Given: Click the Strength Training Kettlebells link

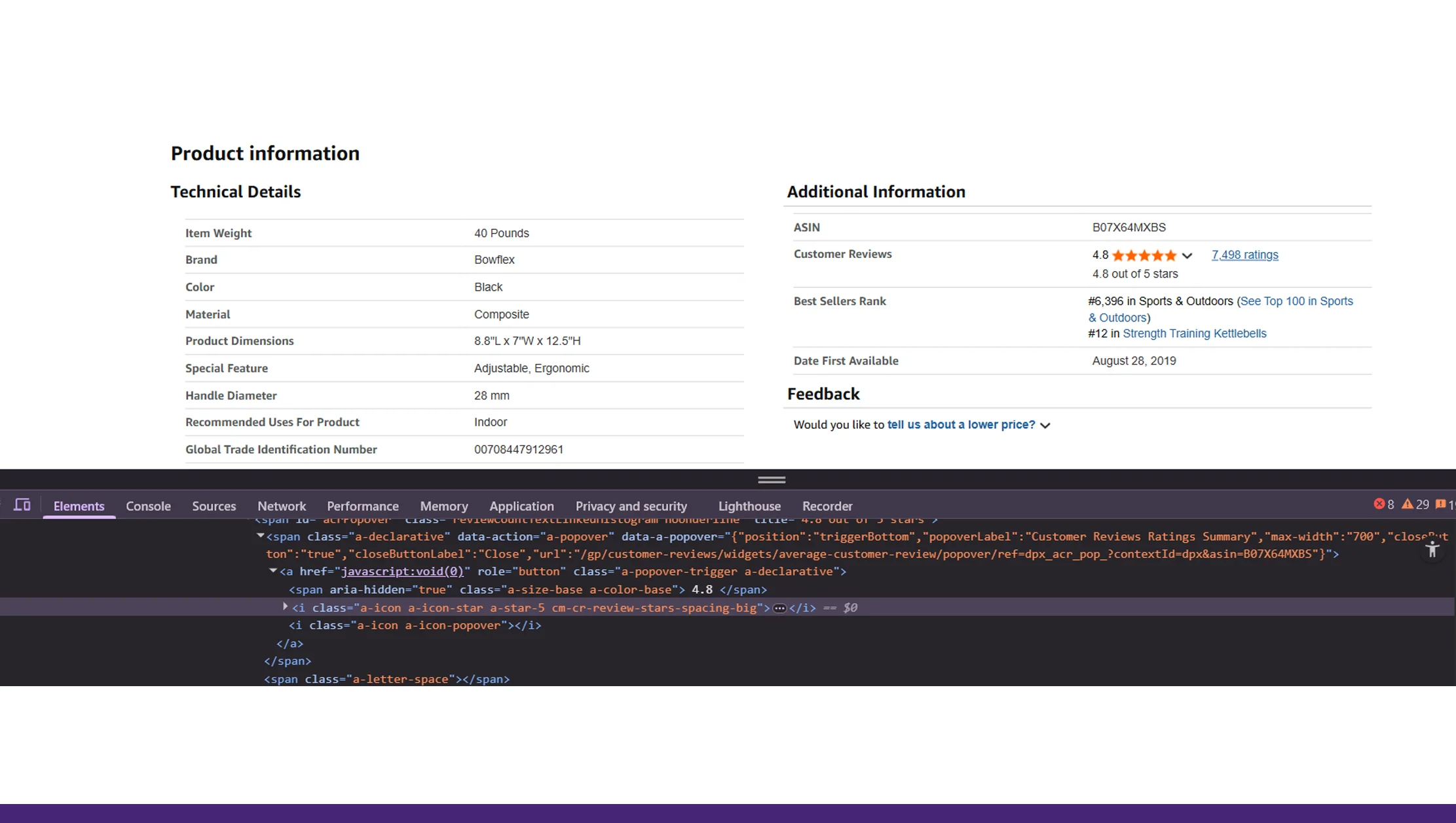Looking at the screenshot, I should [x=1195, y=333].
